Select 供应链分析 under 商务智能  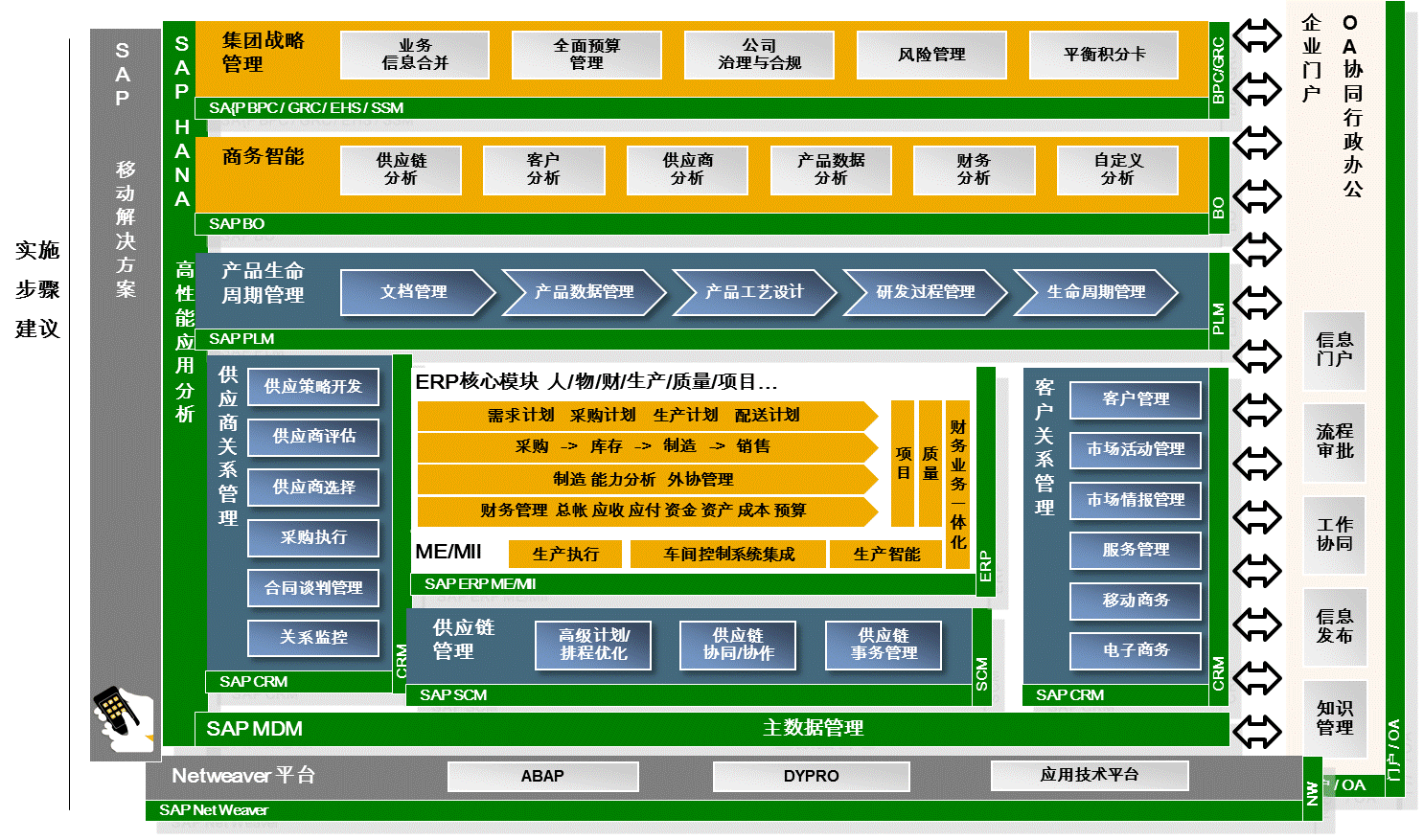402,170
